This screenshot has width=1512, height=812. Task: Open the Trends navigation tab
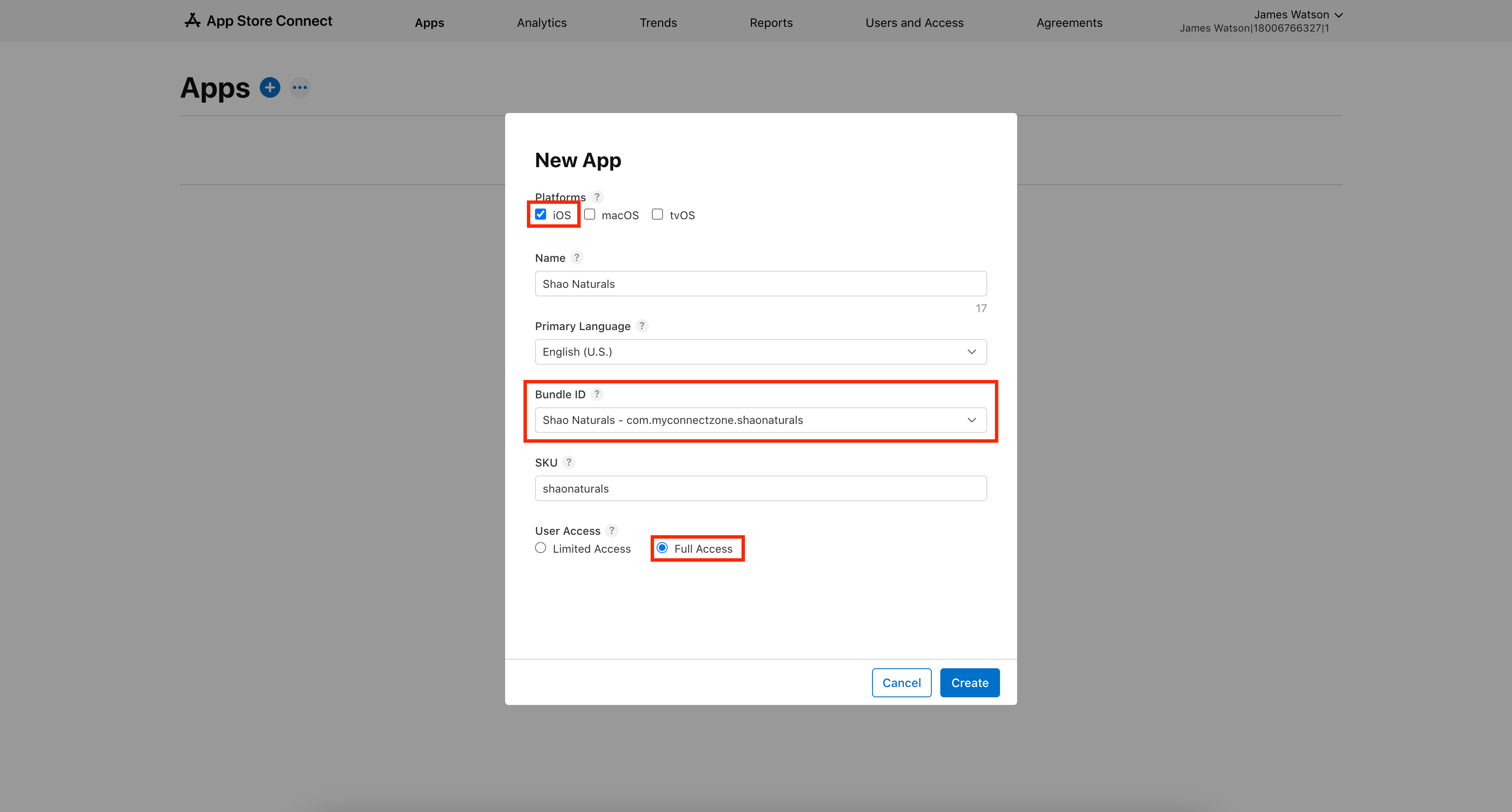pyautogui.click(x=658, y=23)
